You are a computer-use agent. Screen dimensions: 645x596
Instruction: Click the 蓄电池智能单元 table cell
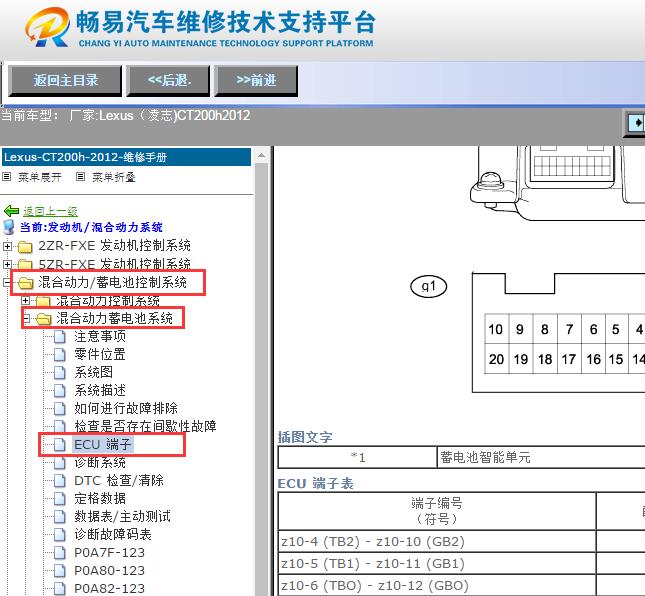click(541, 457)
